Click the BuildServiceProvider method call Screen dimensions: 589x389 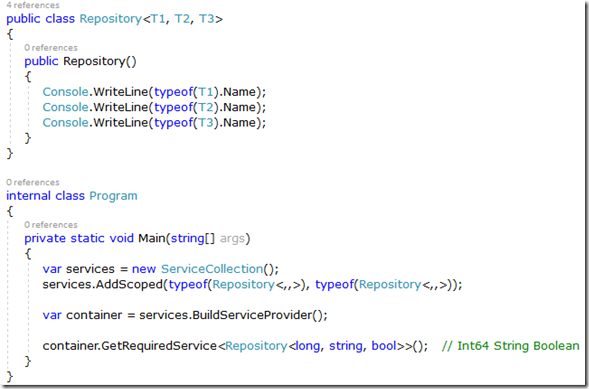click(x=252, y=315)
